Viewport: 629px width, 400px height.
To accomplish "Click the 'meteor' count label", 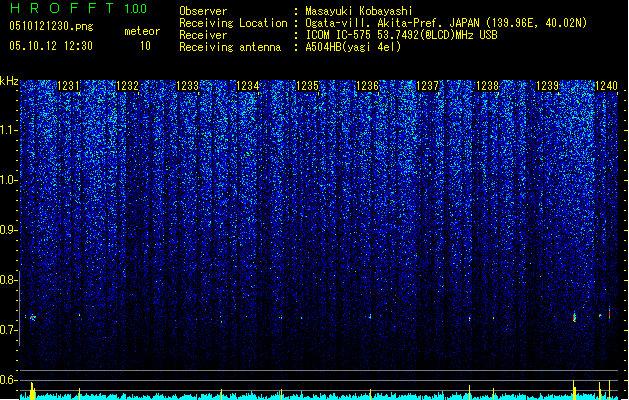I will [x=142, y=31].
